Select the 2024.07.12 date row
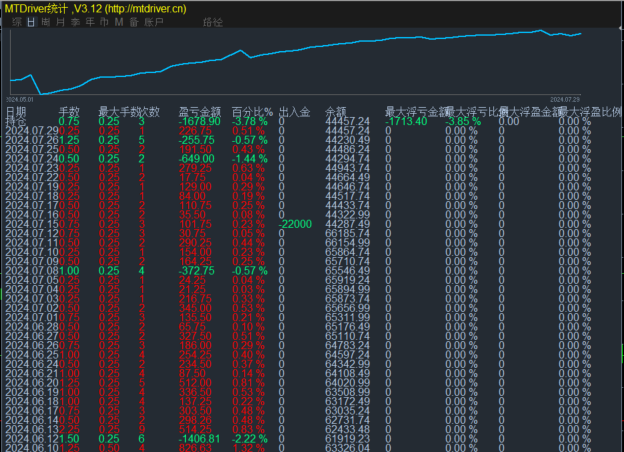The width and height of the screenshot is (624, 452). [32, 234]
